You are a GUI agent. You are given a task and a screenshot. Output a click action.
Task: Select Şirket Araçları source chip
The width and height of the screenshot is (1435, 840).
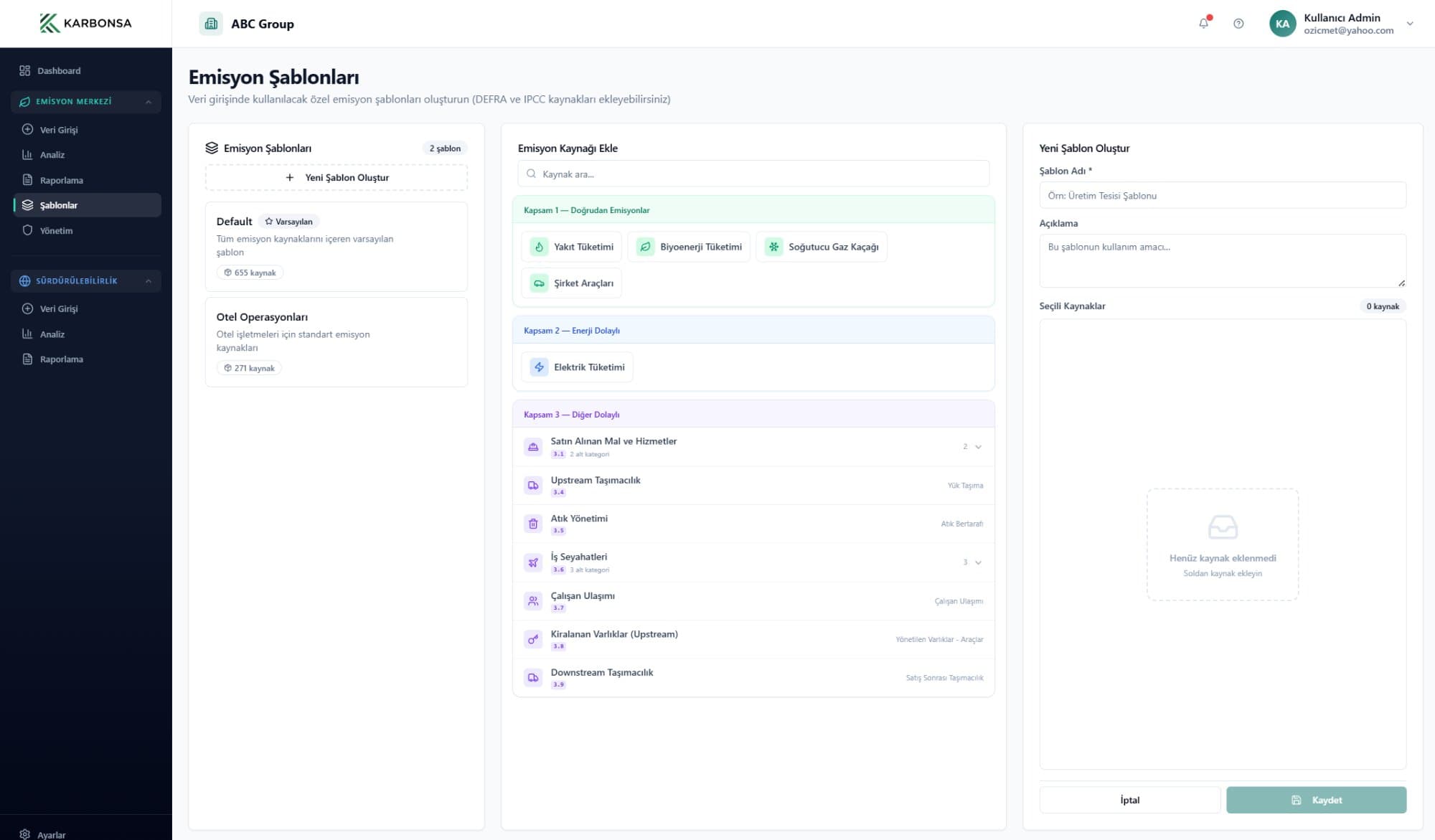[x=572, y=283]
